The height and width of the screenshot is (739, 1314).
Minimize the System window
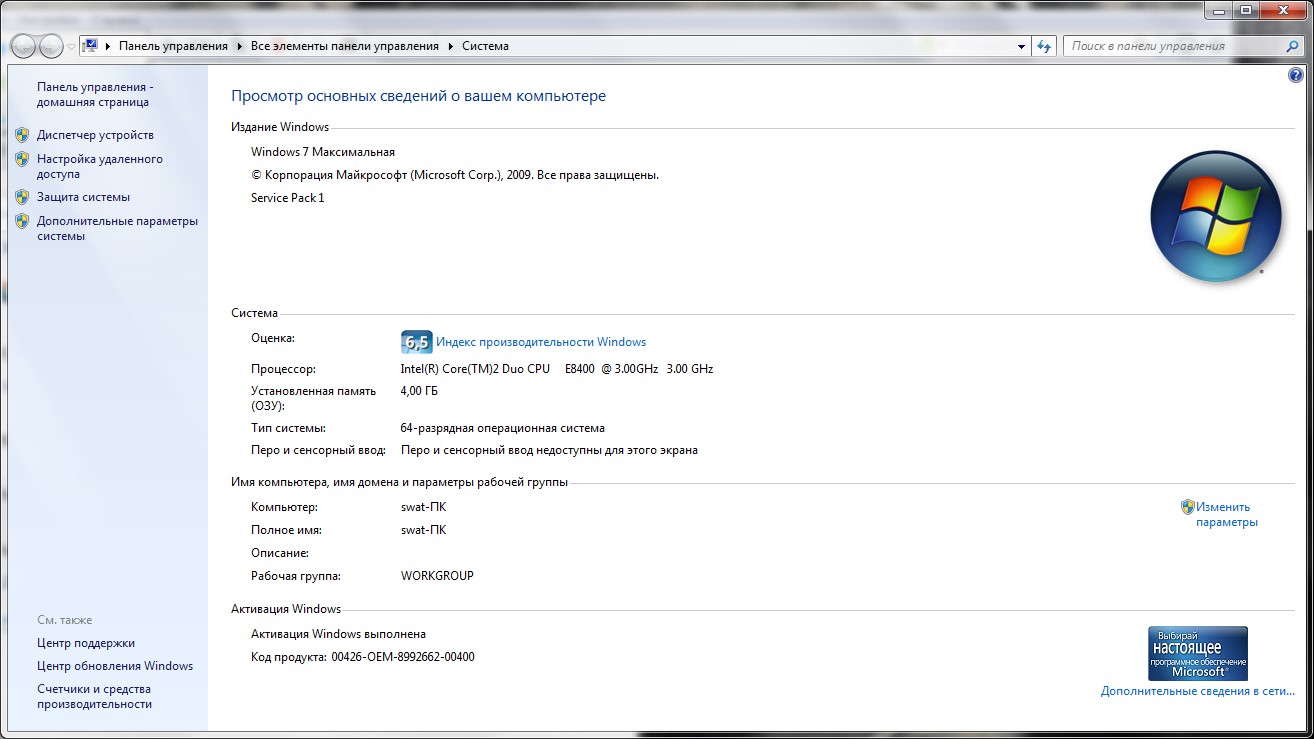click(x=1217, y=10)
